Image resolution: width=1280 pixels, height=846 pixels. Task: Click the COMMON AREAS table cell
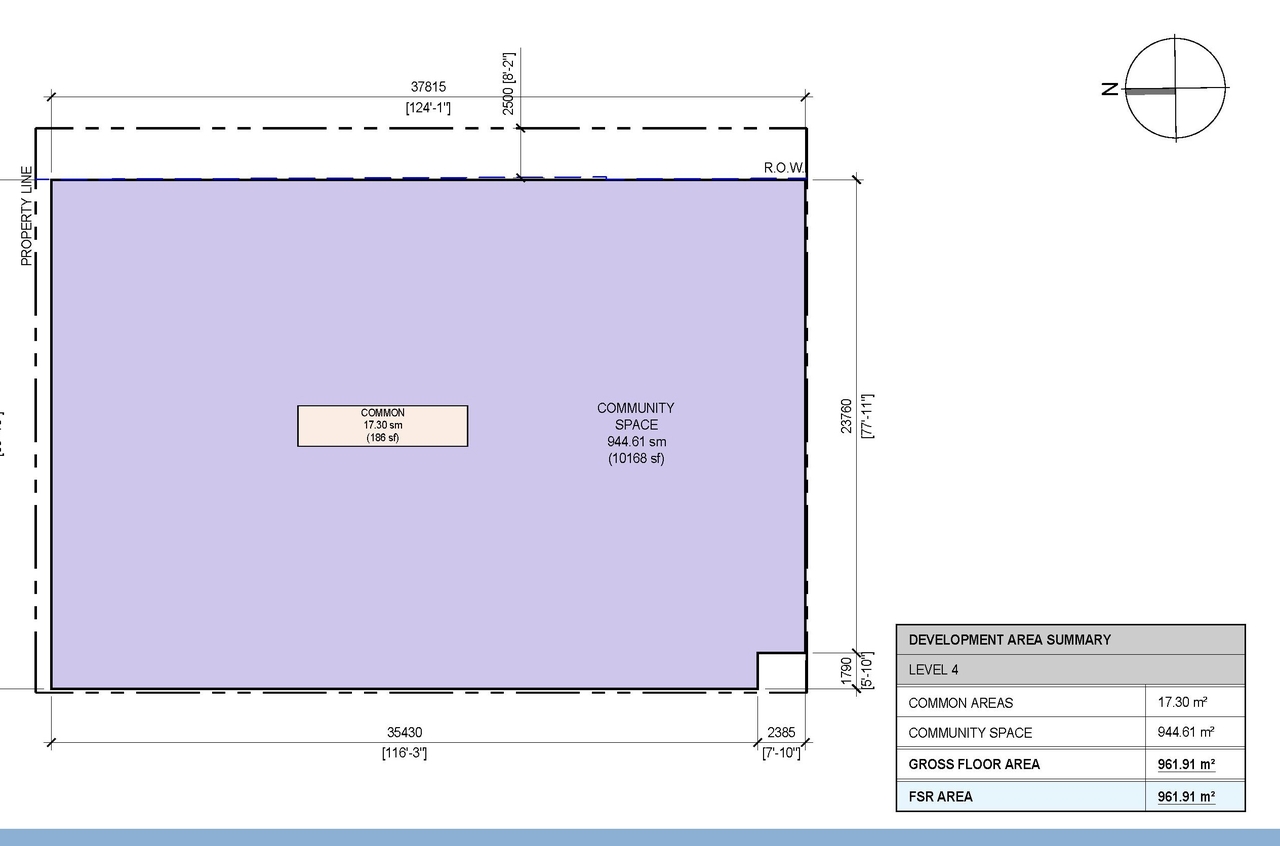pyautogui.click(x=1020, y=703)
